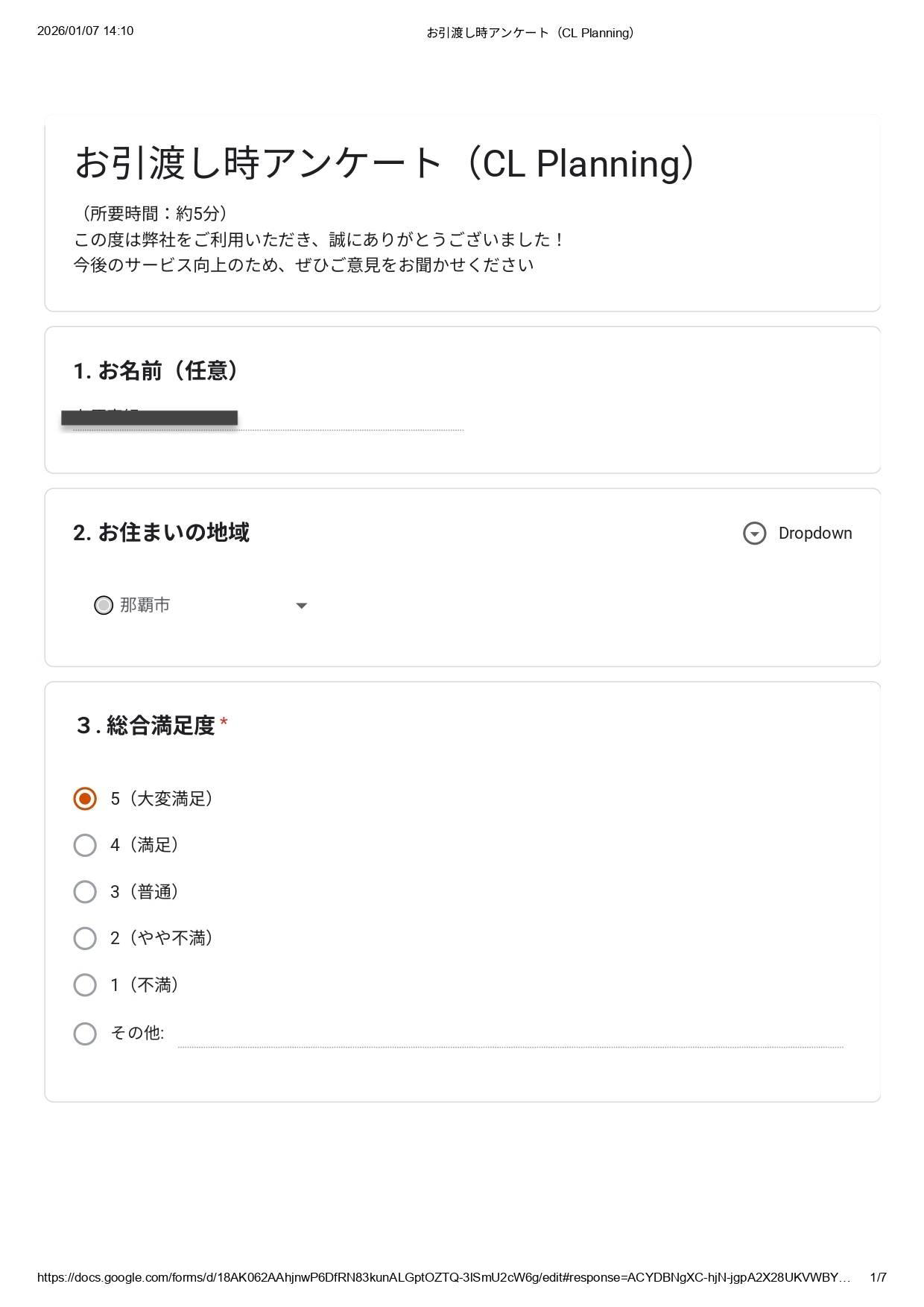Click question heading 3. 総合満足度
The image size is (924, 1307).
(x=147, y=725)
